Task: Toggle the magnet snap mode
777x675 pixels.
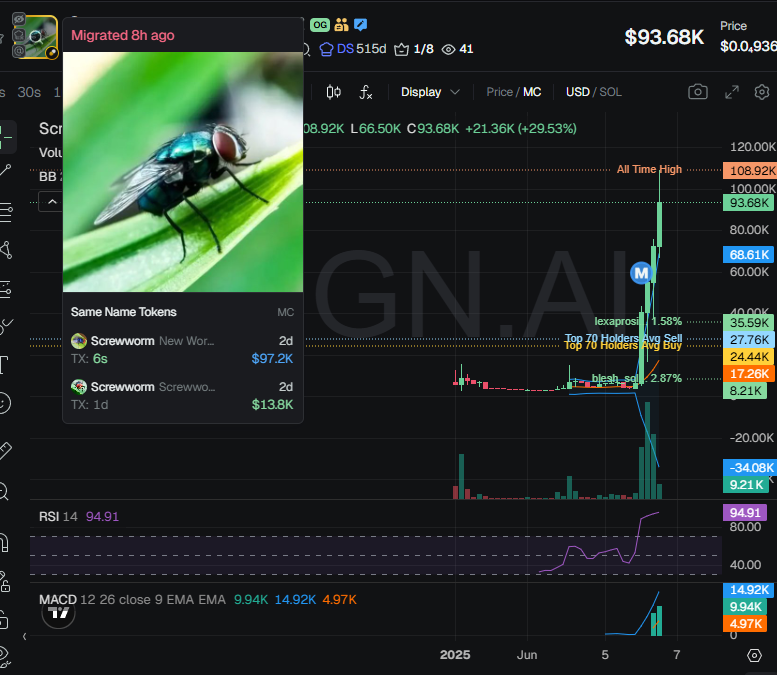Action: (4, 542)
